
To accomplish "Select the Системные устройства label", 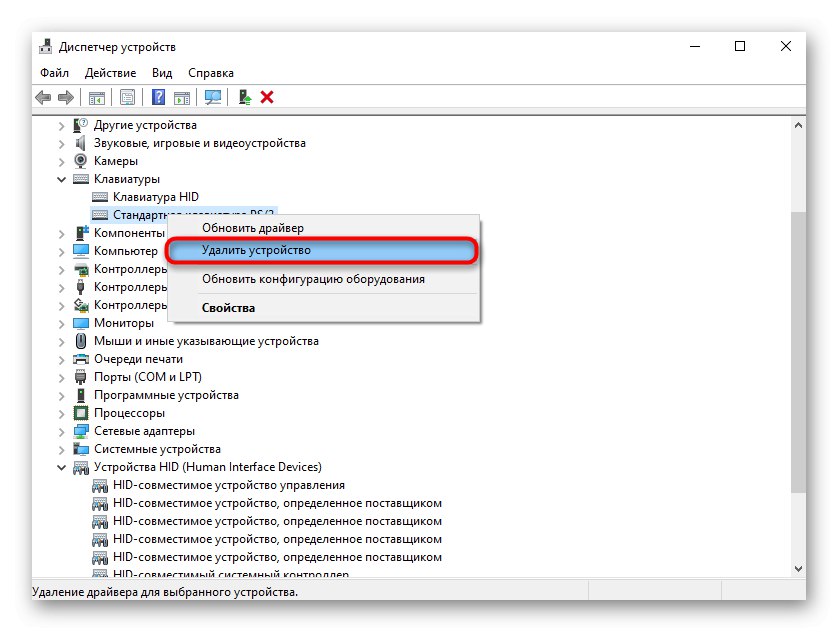I will pos(157,449).
